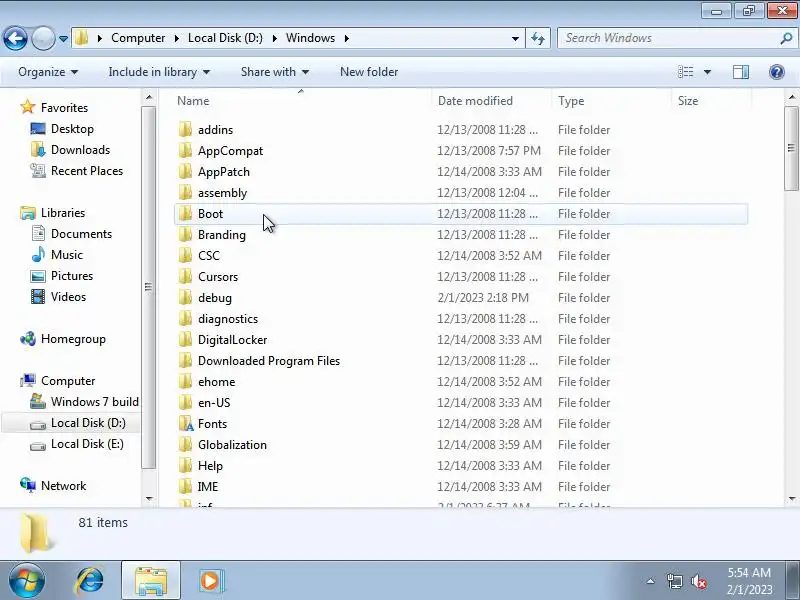Open the Videos library

tap(68, 296)
